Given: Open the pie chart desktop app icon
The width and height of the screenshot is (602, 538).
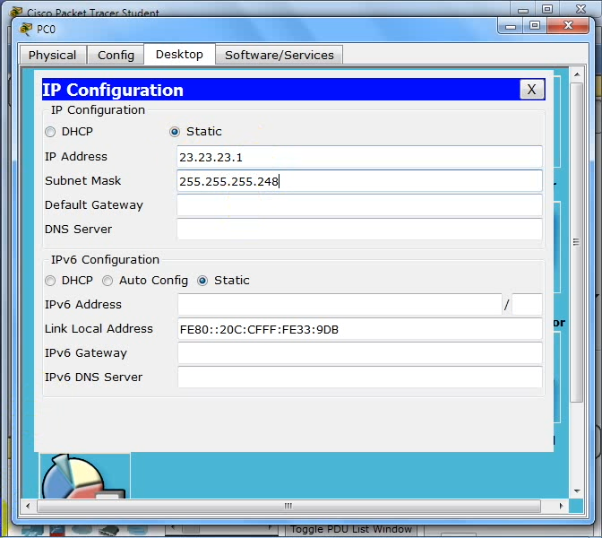Looking at the screenshot, I should point(84,476).
